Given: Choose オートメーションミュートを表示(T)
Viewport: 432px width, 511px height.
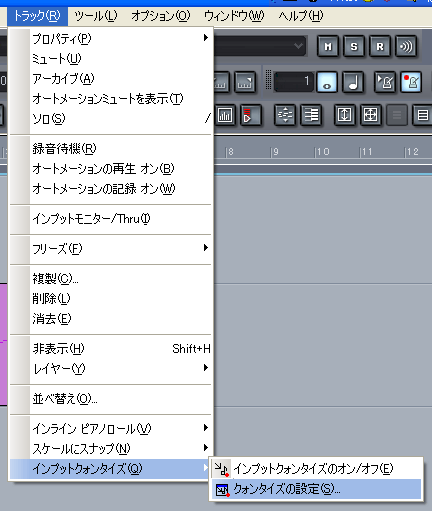Looking at the screenshot, I should point(111,98).
